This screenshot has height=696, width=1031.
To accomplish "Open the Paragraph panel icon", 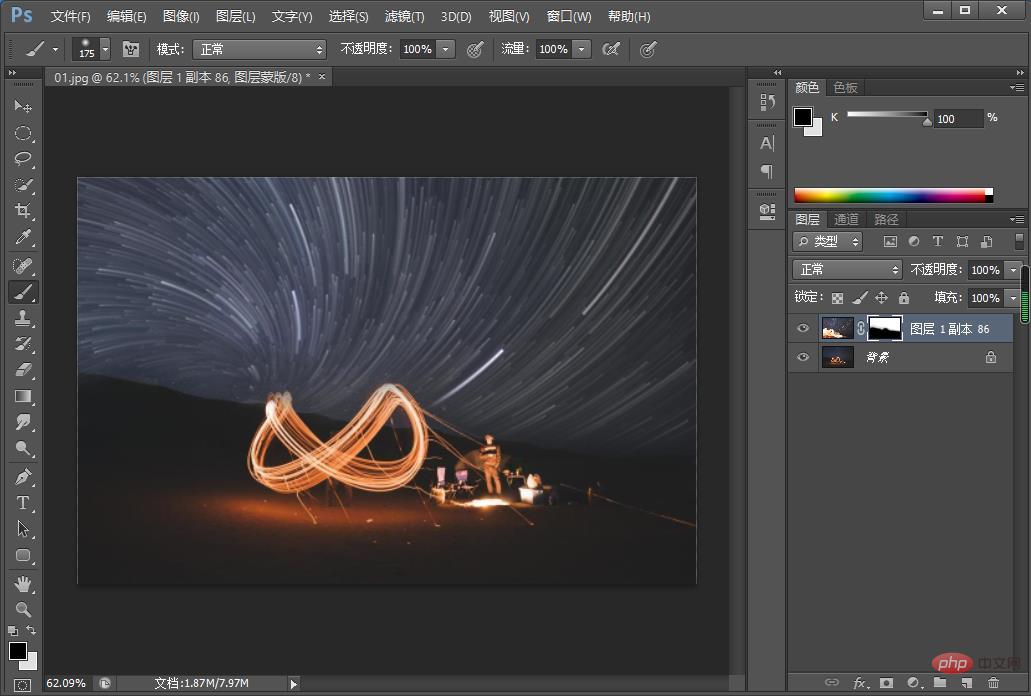I will coord(767,172).
